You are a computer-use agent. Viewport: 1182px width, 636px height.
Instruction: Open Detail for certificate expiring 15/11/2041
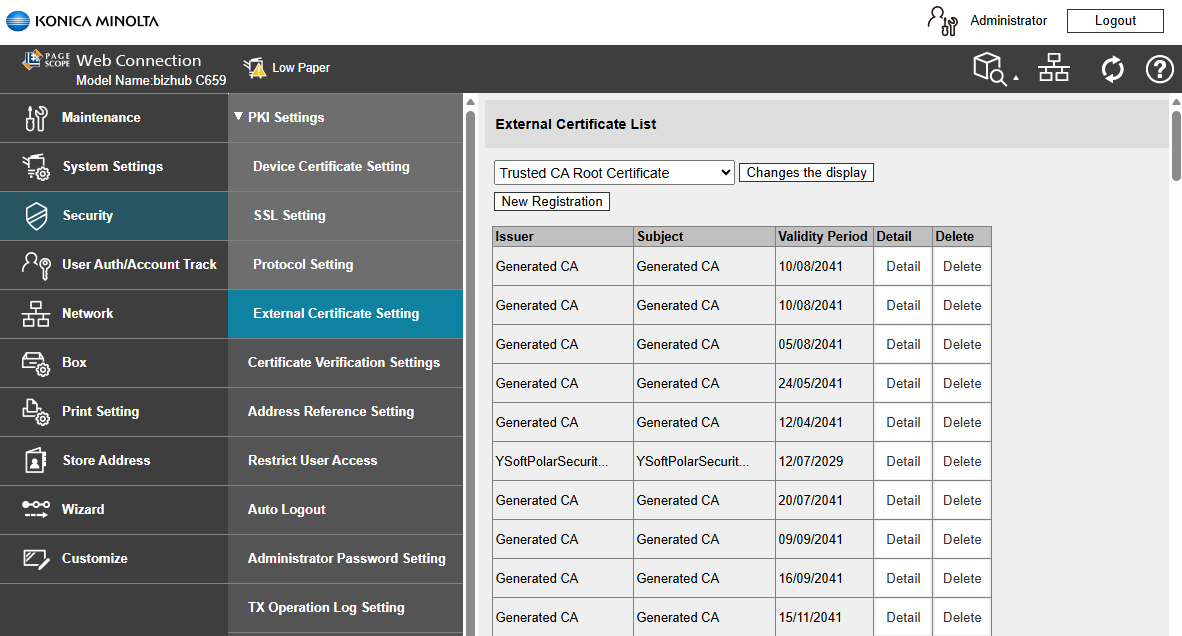pos(903,617)
